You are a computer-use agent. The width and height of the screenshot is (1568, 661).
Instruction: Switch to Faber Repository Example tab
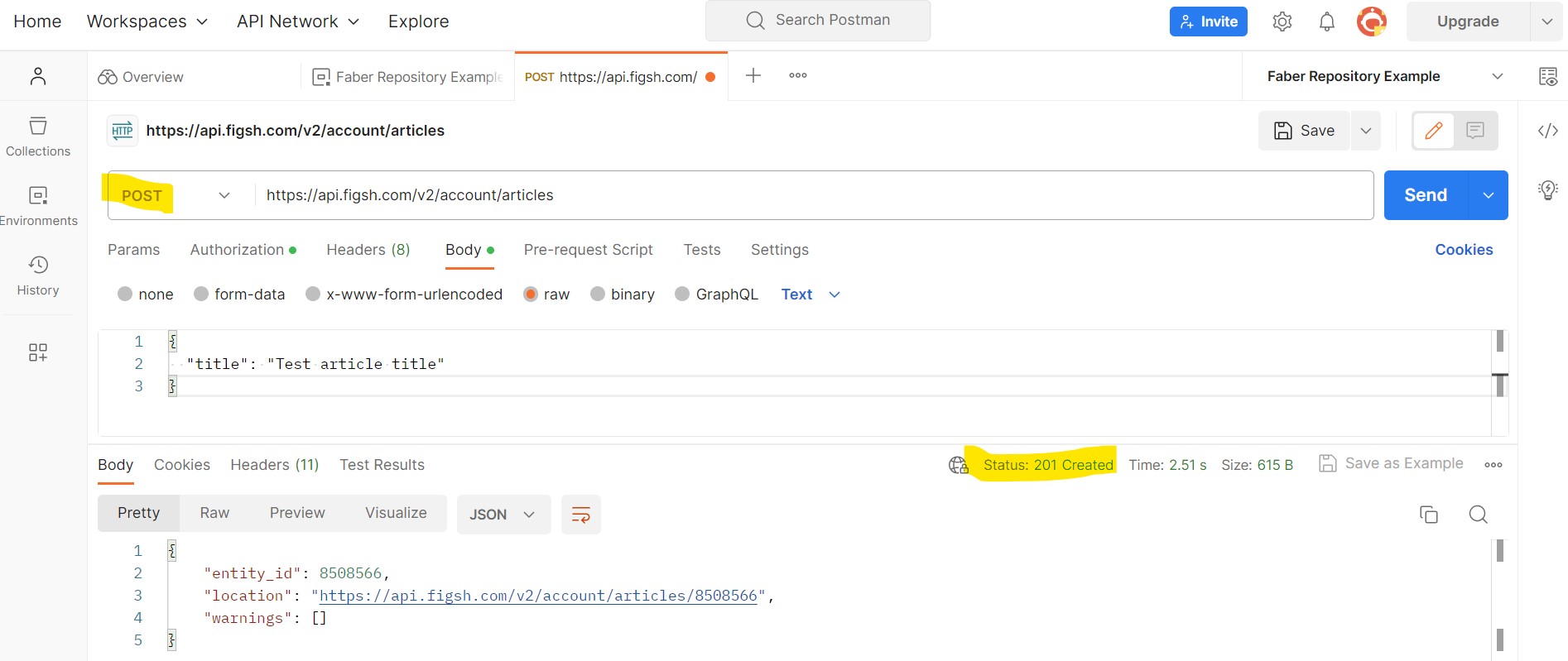coord(407,77)
